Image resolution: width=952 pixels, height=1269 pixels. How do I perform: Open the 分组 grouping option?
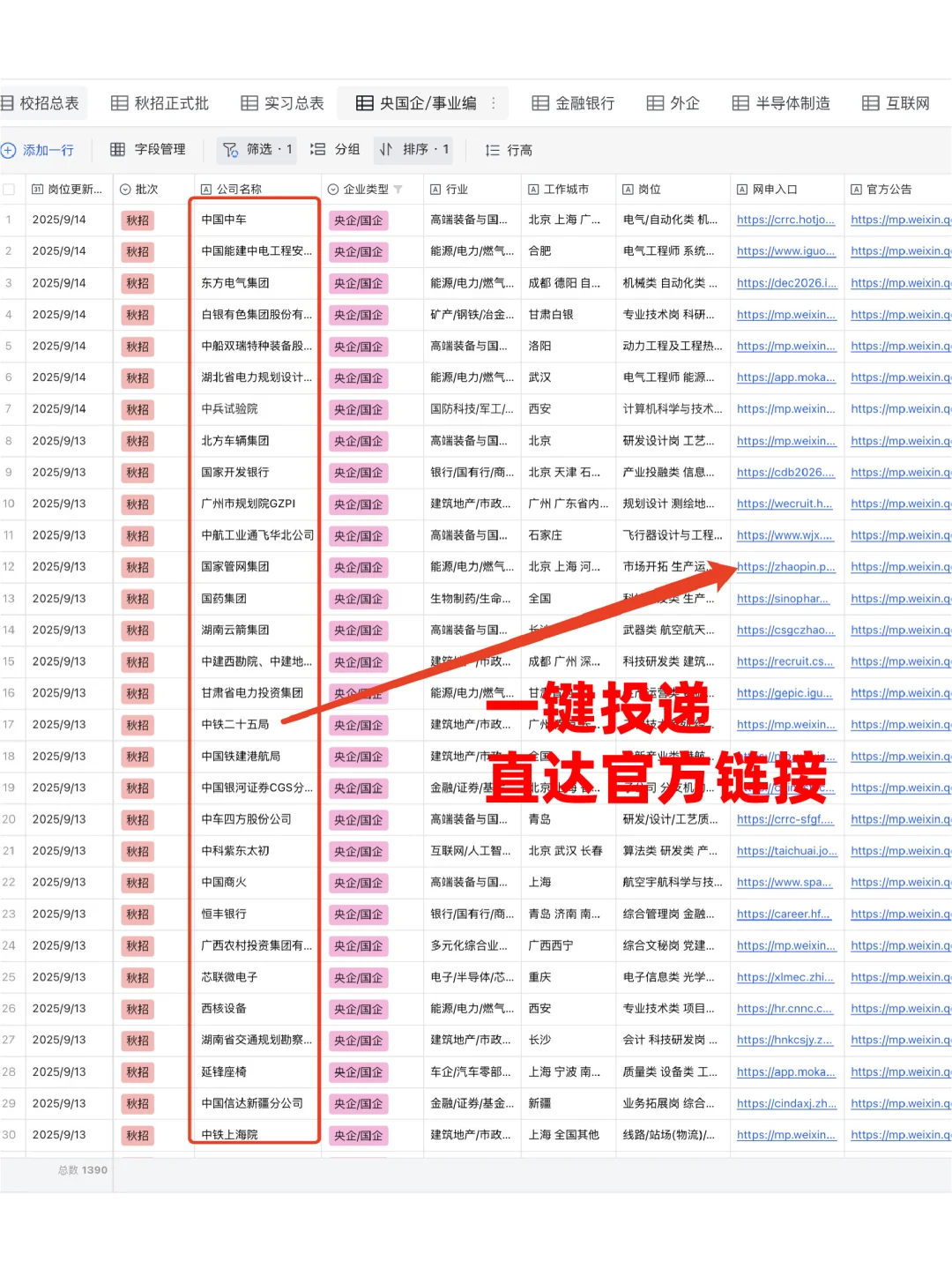(x=335, y=150)
